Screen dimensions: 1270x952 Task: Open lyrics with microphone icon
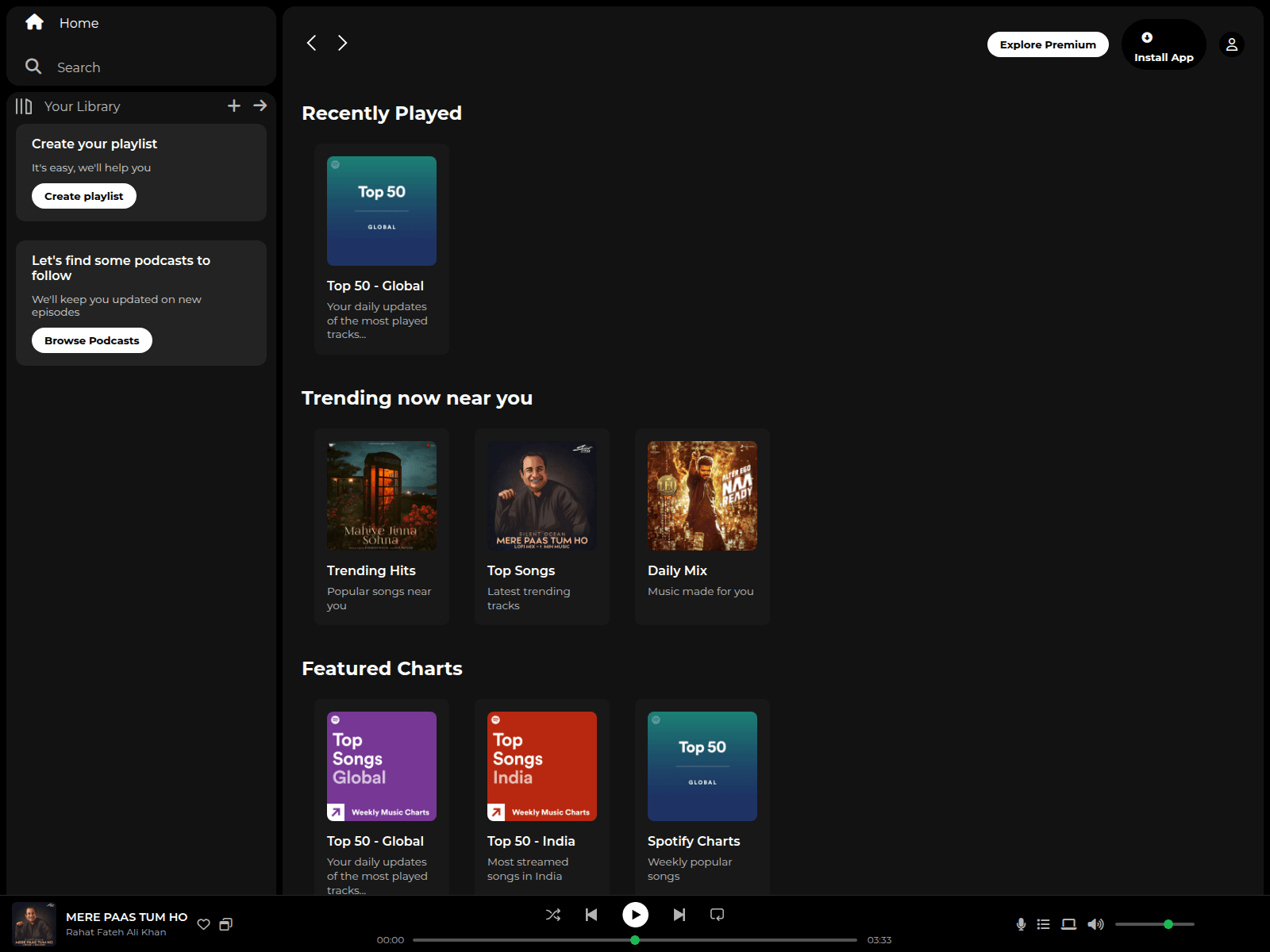click(x=1021, y=924)
